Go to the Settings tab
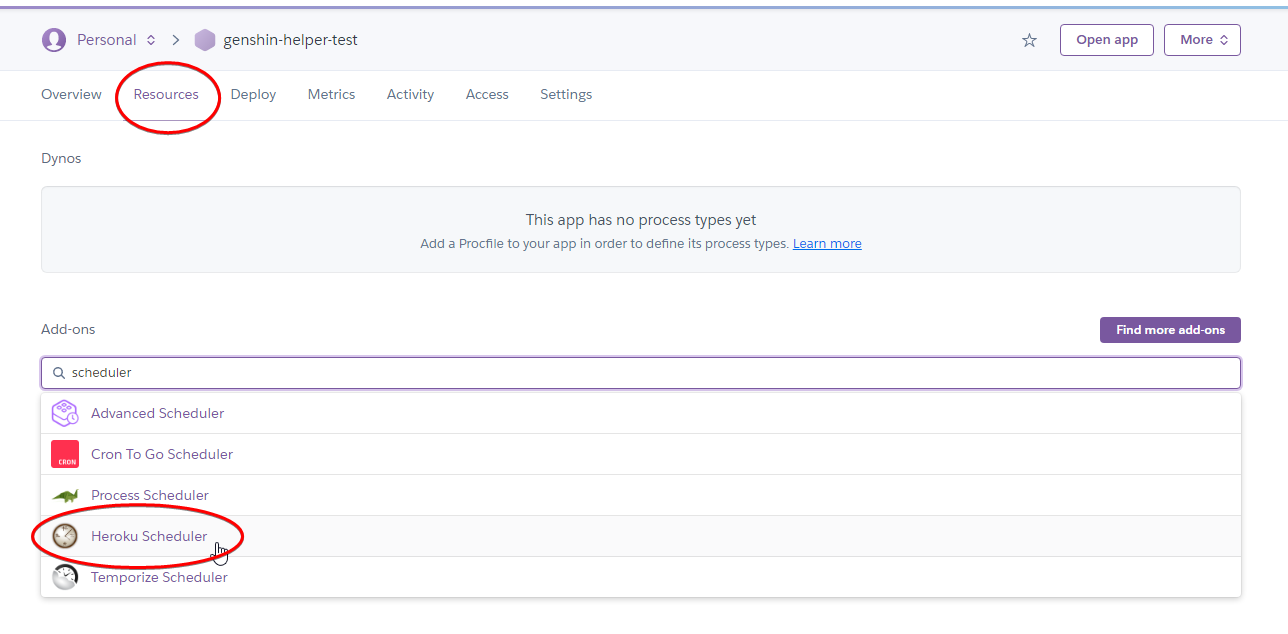The width and height of the screenshot is (1288, 634). coord(566,94)
